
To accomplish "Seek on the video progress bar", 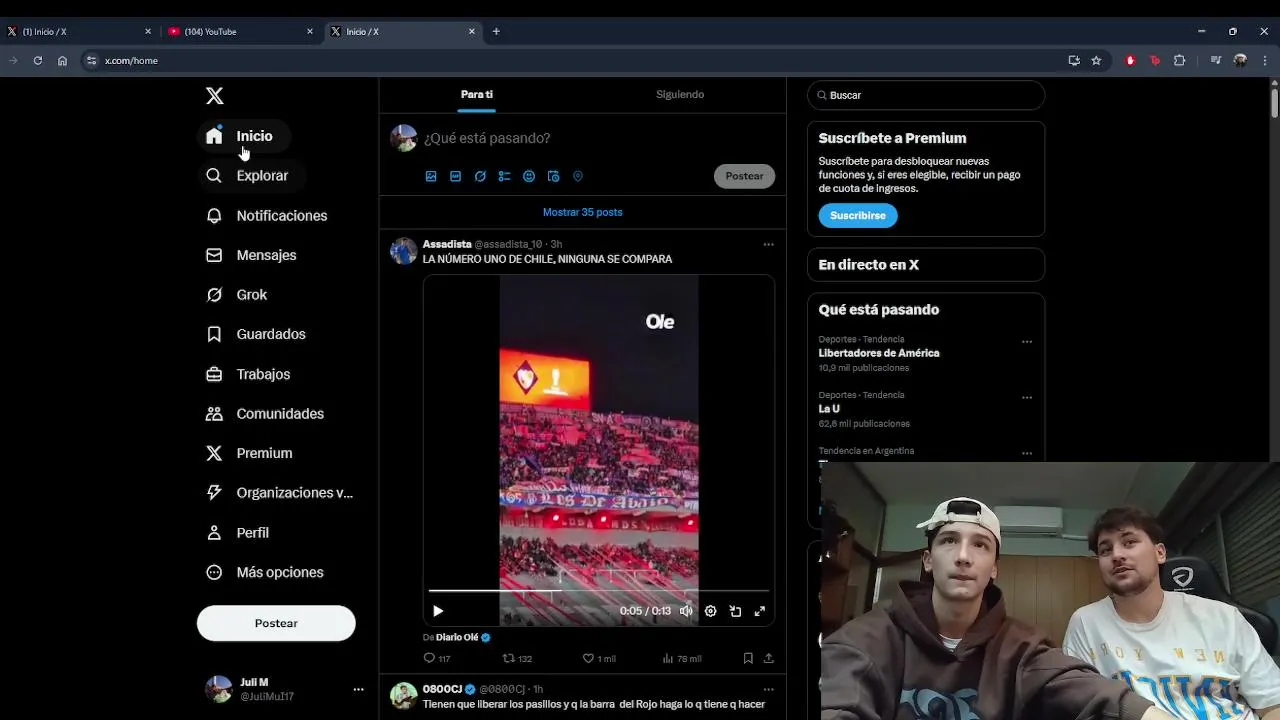I will 599,591.
